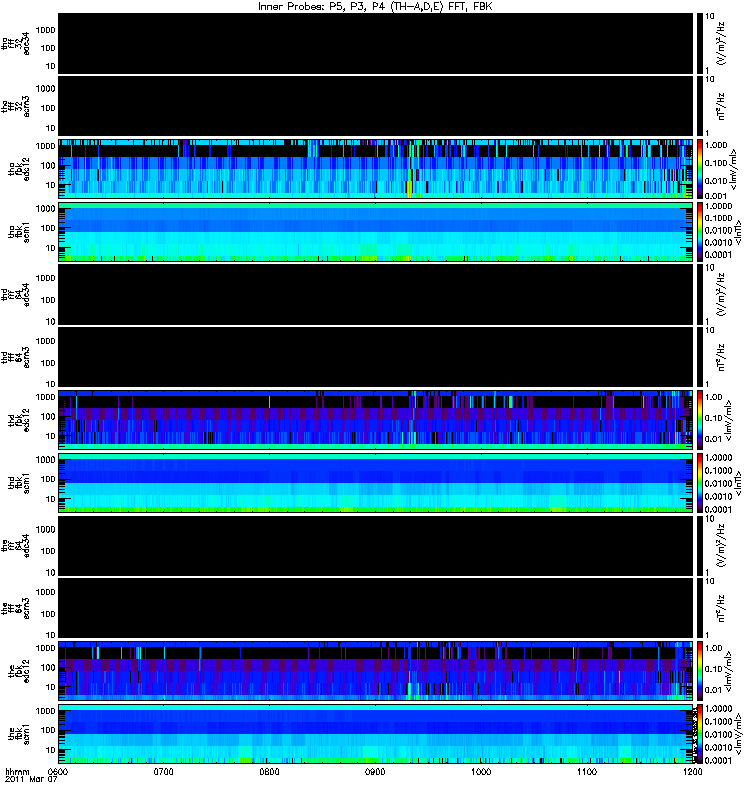Select the thd fbk scm1 spectrogram panel
The height and width of the screenshot is (800, 750).
click(x=376, y=483)
